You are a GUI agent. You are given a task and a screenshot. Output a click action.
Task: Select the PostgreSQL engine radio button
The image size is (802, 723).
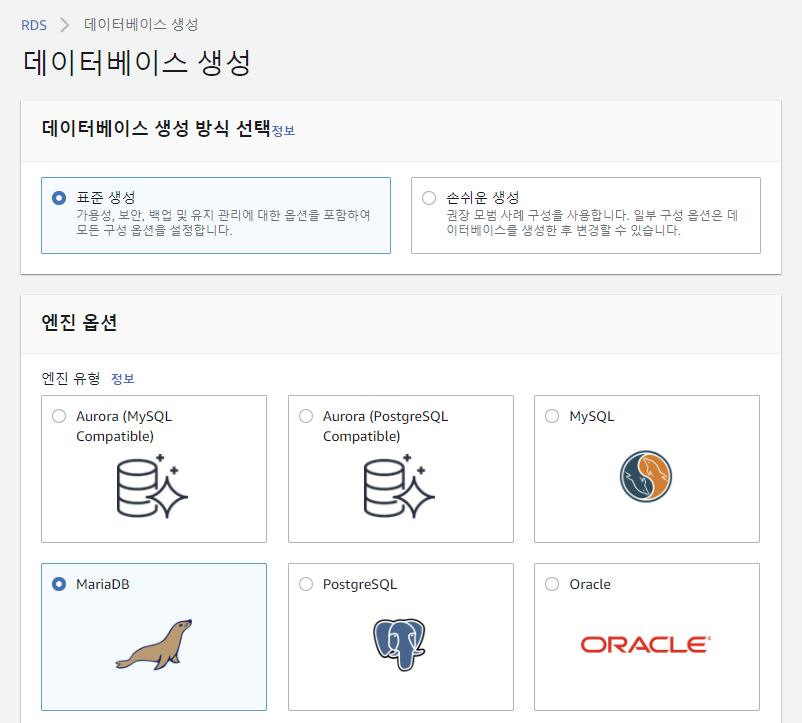[306, 584]
